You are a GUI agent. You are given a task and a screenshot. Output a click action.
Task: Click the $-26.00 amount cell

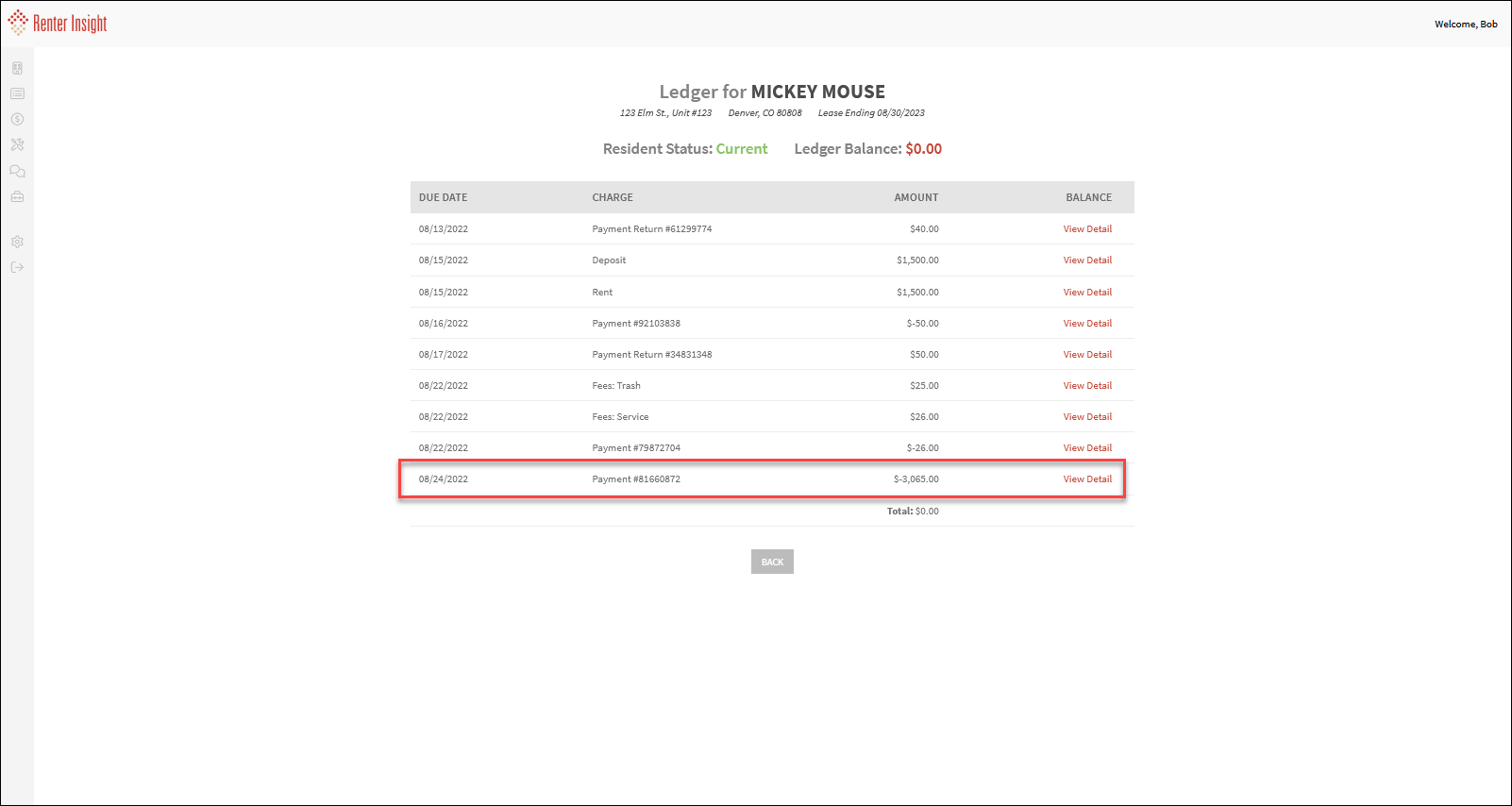click(x=923, y=448)
